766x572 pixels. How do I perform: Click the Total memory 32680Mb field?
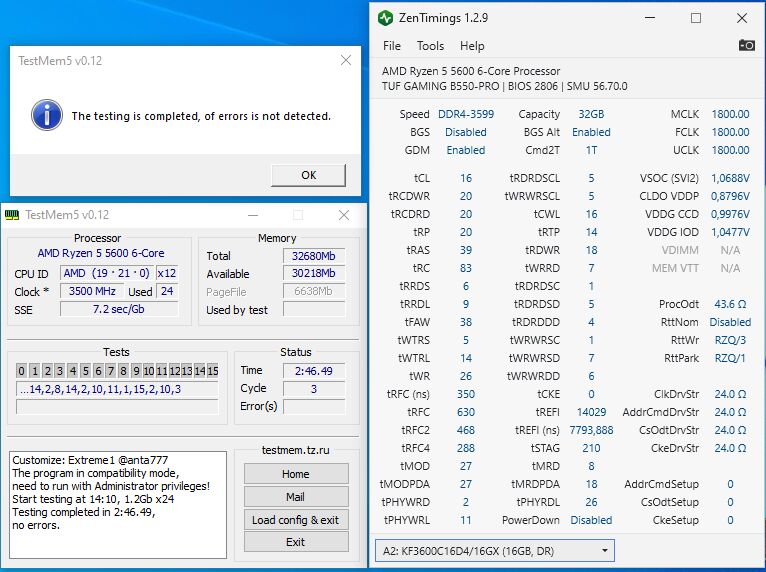tap(314, 256)
